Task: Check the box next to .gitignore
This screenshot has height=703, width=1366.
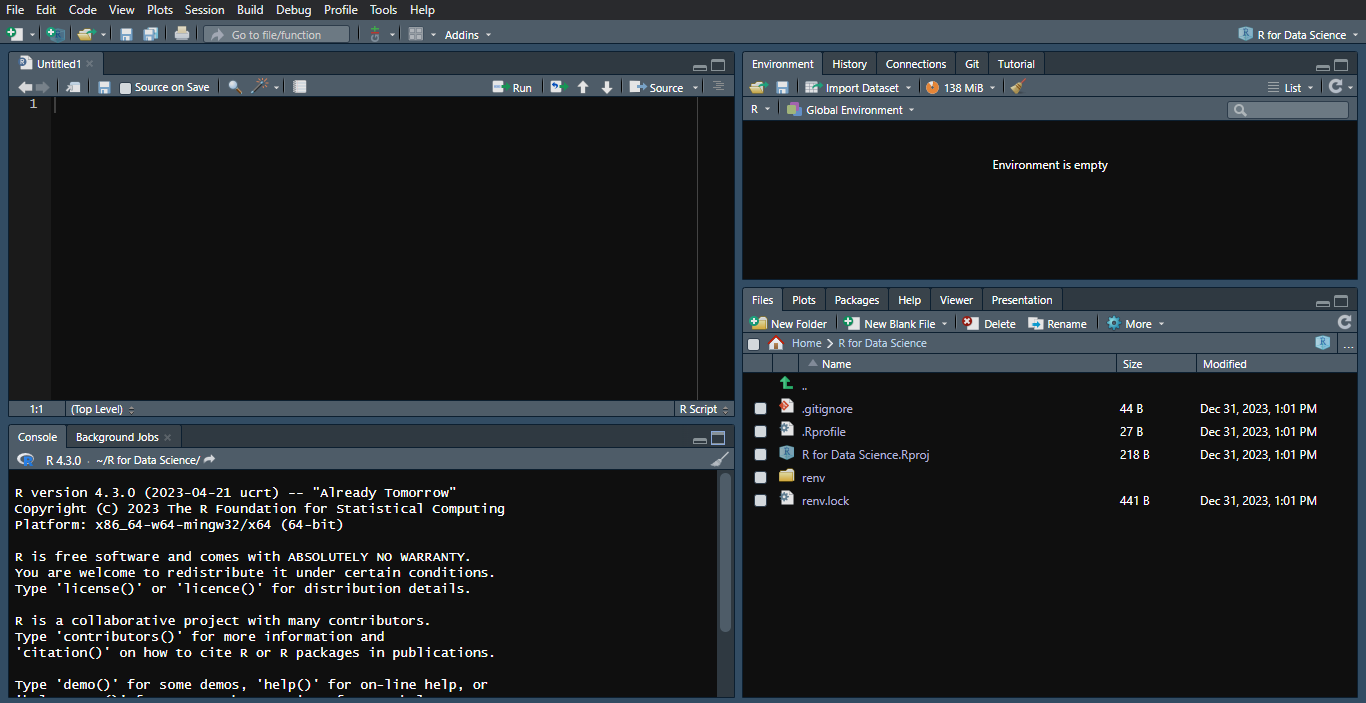Action: (761, 409)
